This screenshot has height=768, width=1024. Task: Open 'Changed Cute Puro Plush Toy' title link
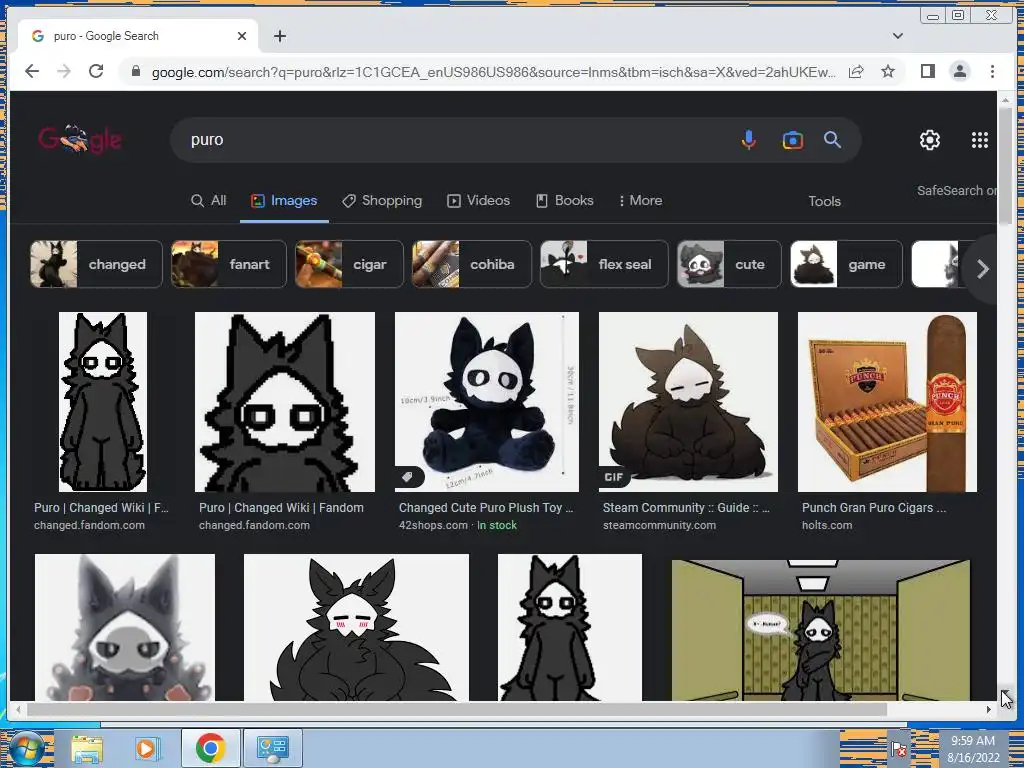[486, 507]
